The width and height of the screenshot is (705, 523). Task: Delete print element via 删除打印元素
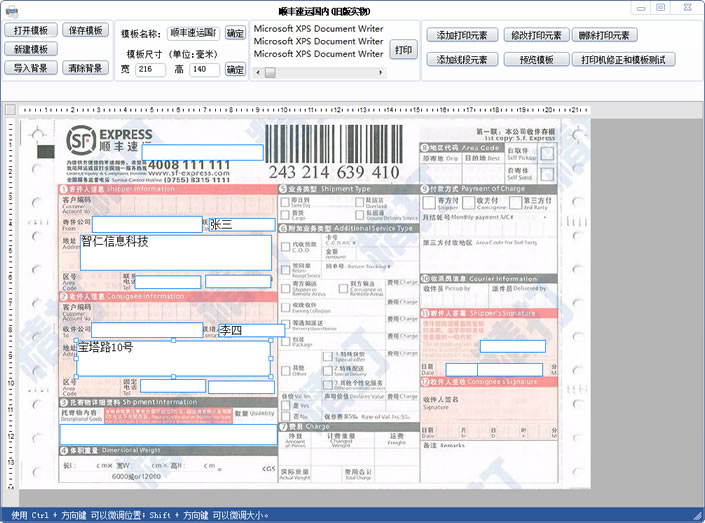pos(607,35)
